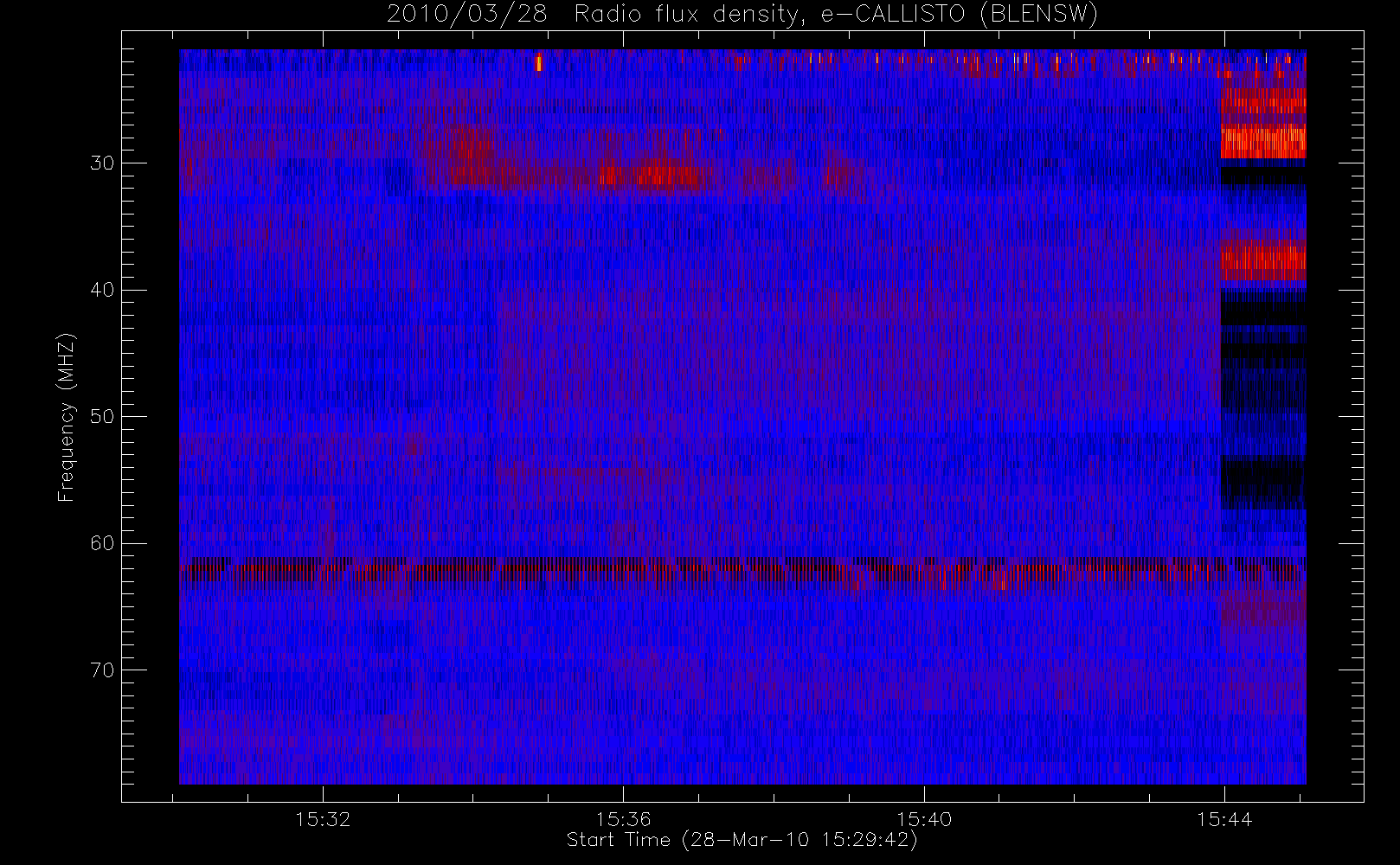Click the bright yellow spike at top near 15:35
The image size is (1400, 865).
539,63
